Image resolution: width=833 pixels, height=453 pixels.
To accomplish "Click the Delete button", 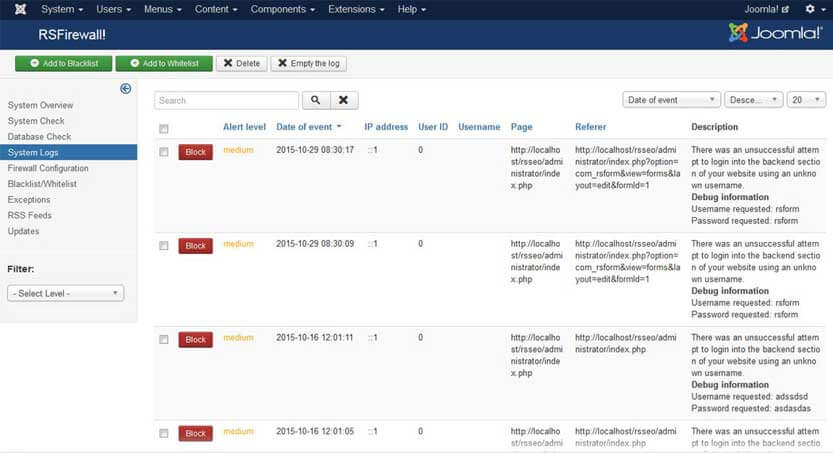I will click(242, 63).
